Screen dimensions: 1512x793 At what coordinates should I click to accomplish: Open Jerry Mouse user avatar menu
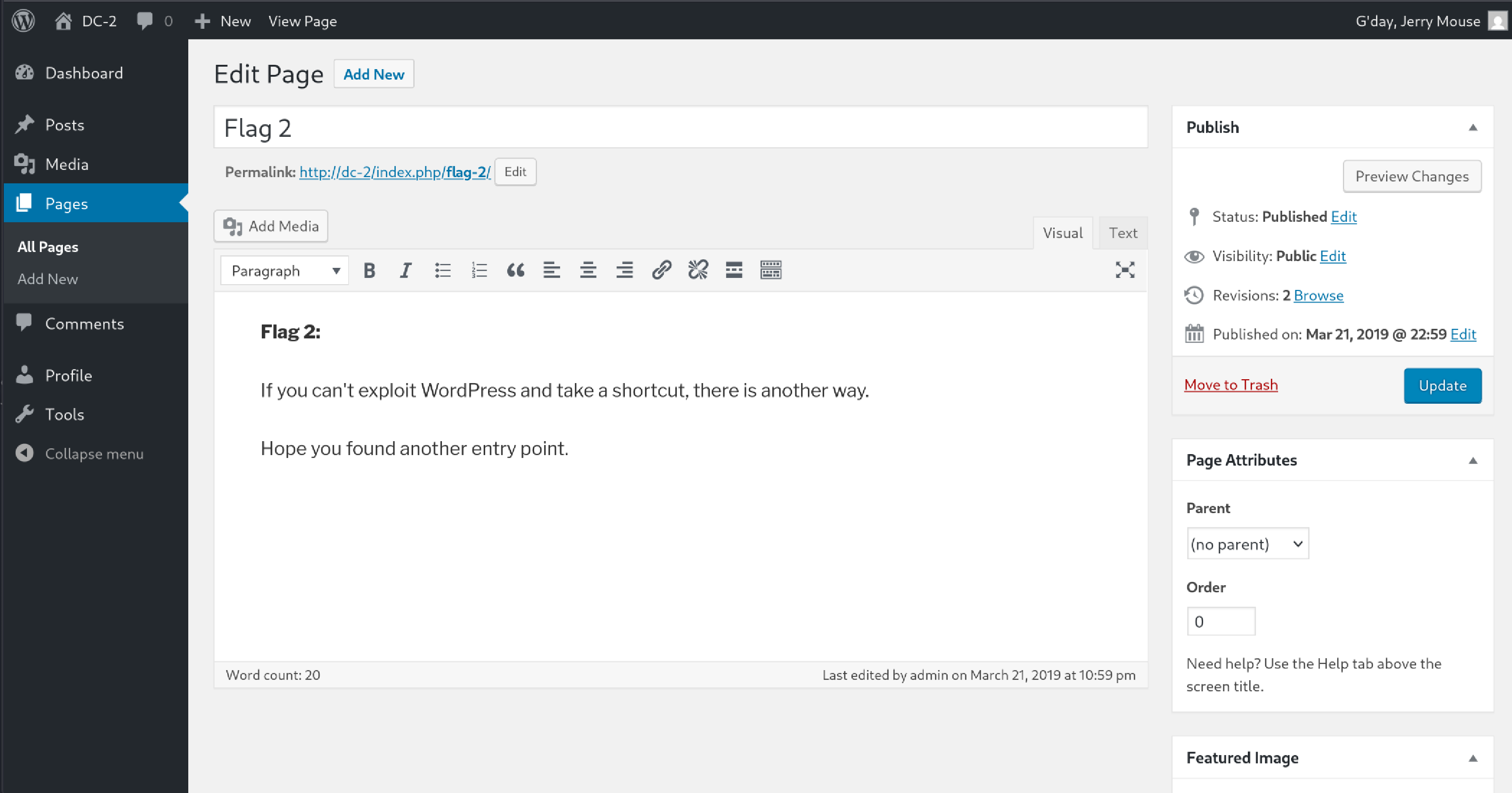click(1497, 21)
